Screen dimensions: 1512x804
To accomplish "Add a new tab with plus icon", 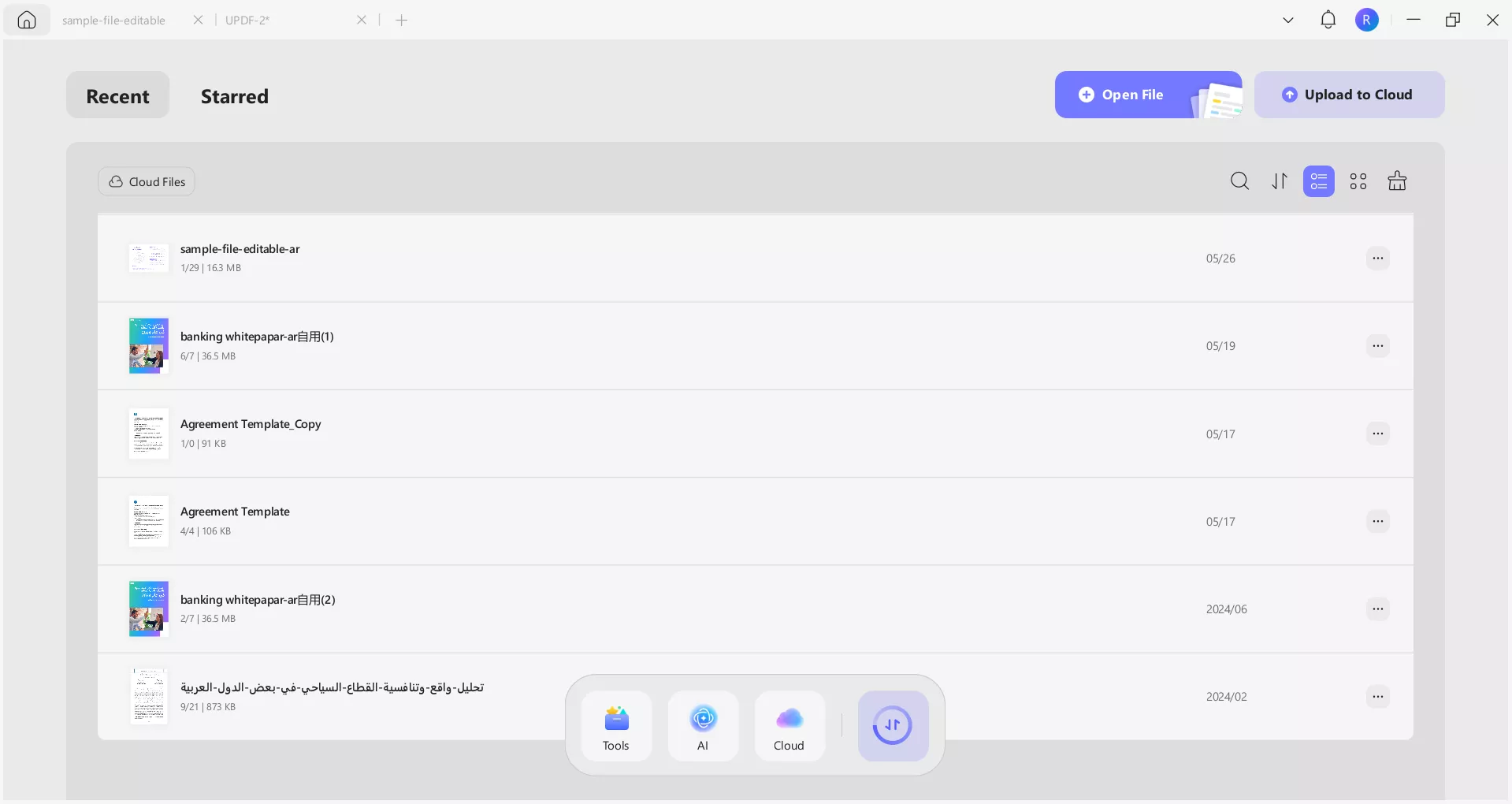I will (x=402, y=20).
